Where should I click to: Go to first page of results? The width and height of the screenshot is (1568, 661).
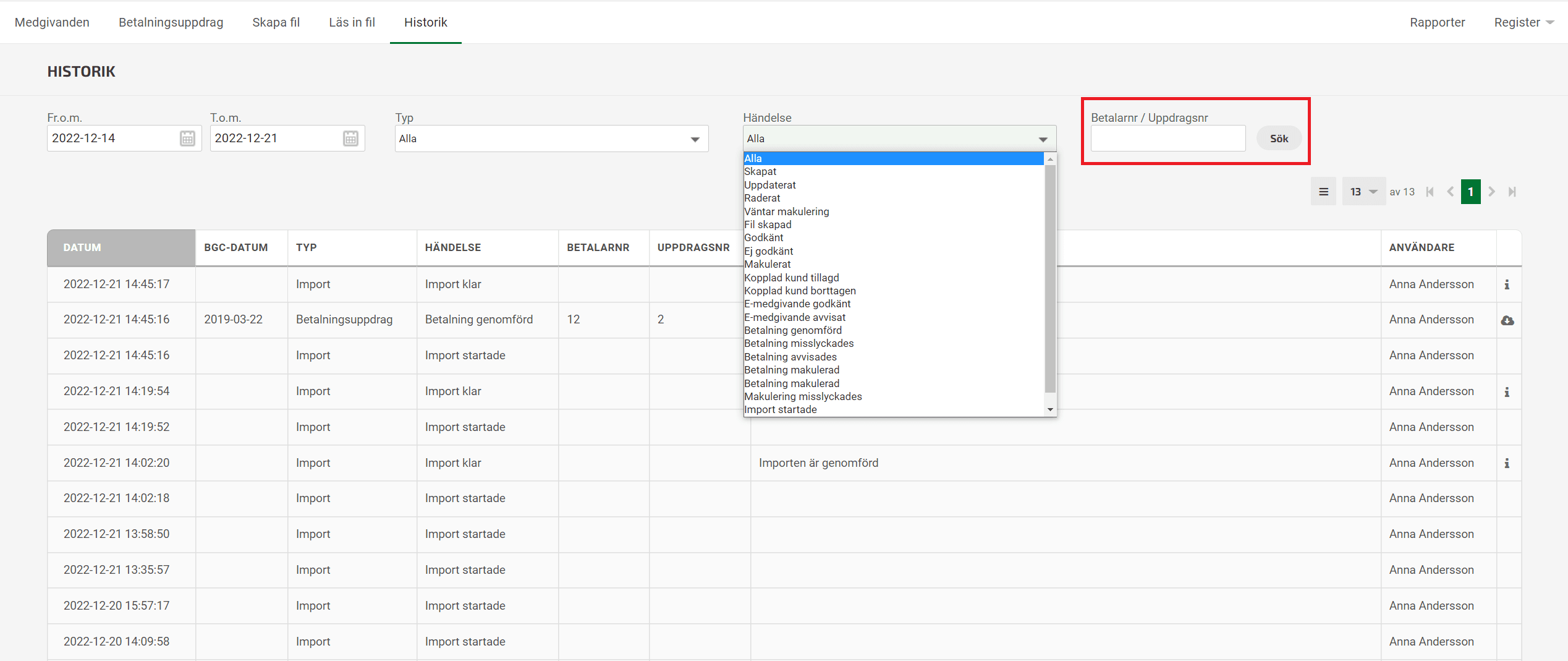tap(1430, 192)
